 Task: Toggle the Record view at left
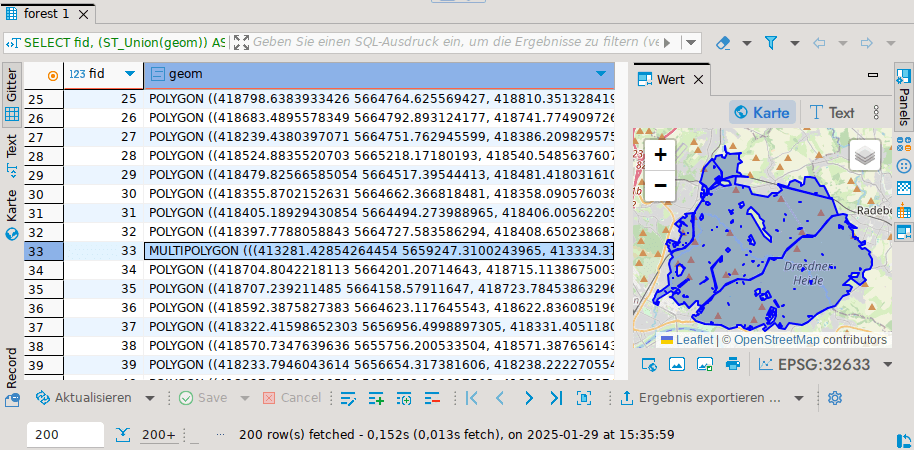(x=12, y=377)
